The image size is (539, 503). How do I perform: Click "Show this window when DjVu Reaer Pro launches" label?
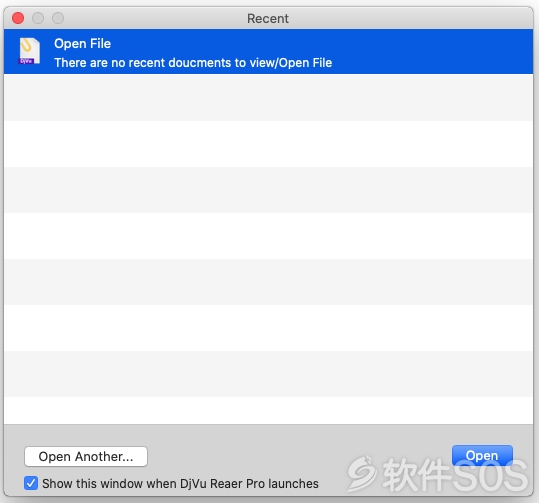[x=180, y=483]
